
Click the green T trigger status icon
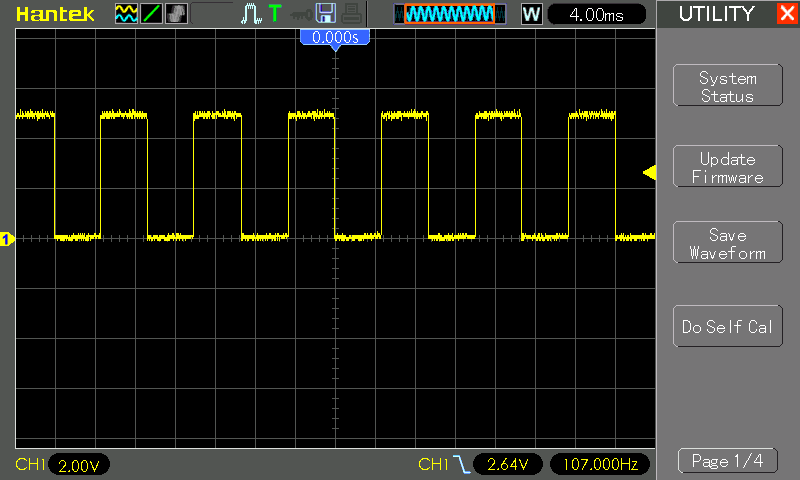tap(275, 14)
